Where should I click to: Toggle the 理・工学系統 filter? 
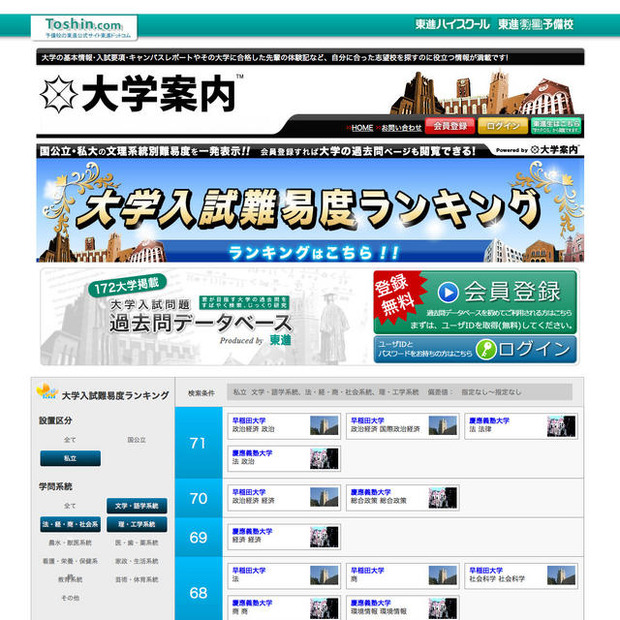point(137,524)
